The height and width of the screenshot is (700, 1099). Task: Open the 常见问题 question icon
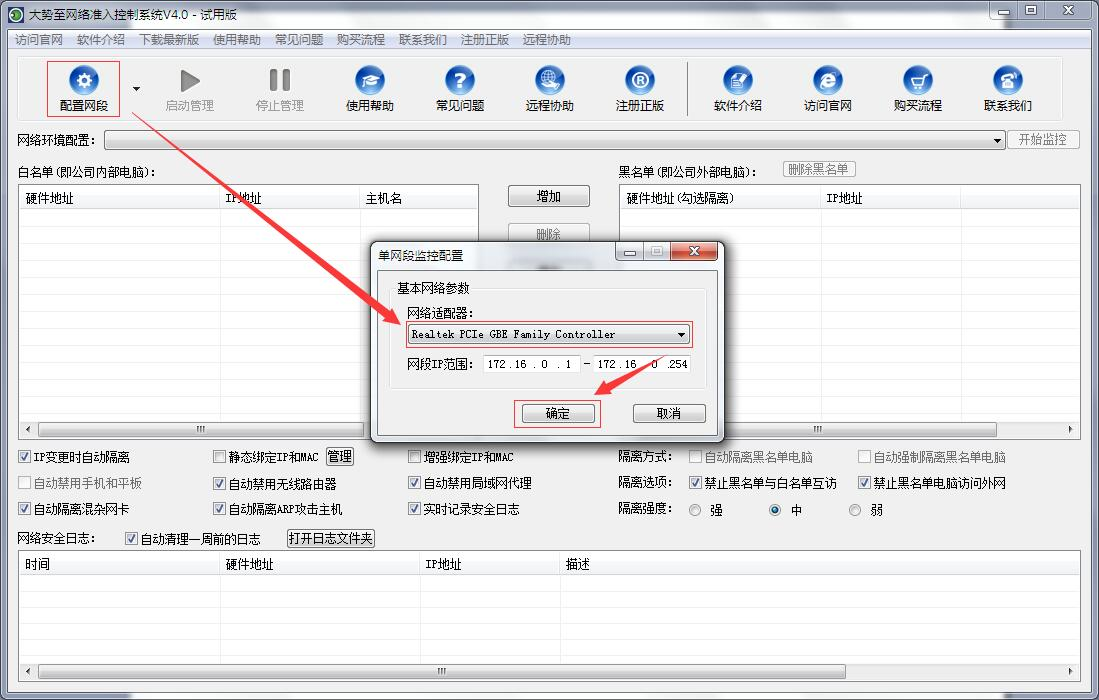460,81
